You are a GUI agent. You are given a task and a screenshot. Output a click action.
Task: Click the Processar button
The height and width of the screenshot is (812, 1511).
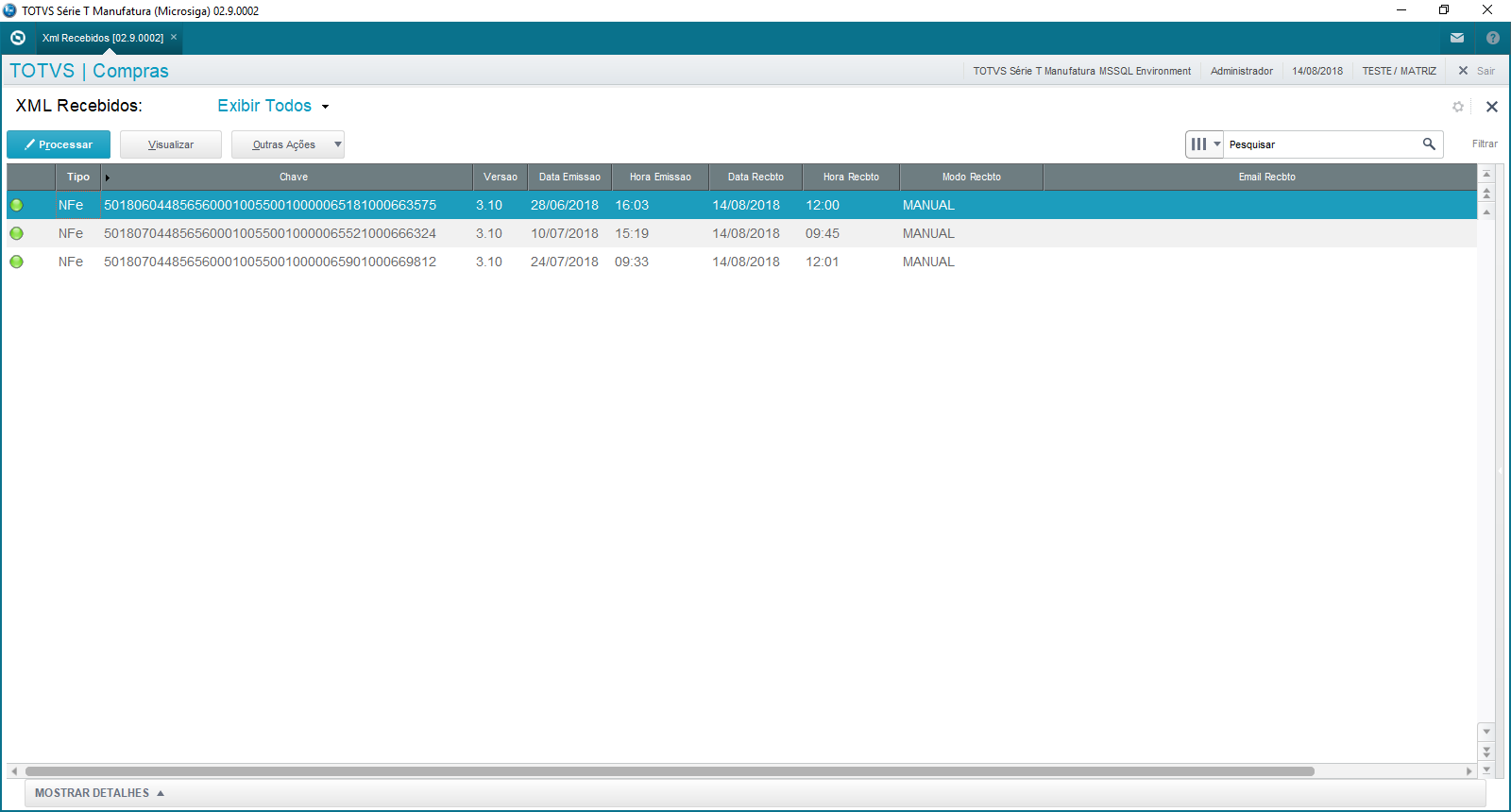[x=59, y=144]
